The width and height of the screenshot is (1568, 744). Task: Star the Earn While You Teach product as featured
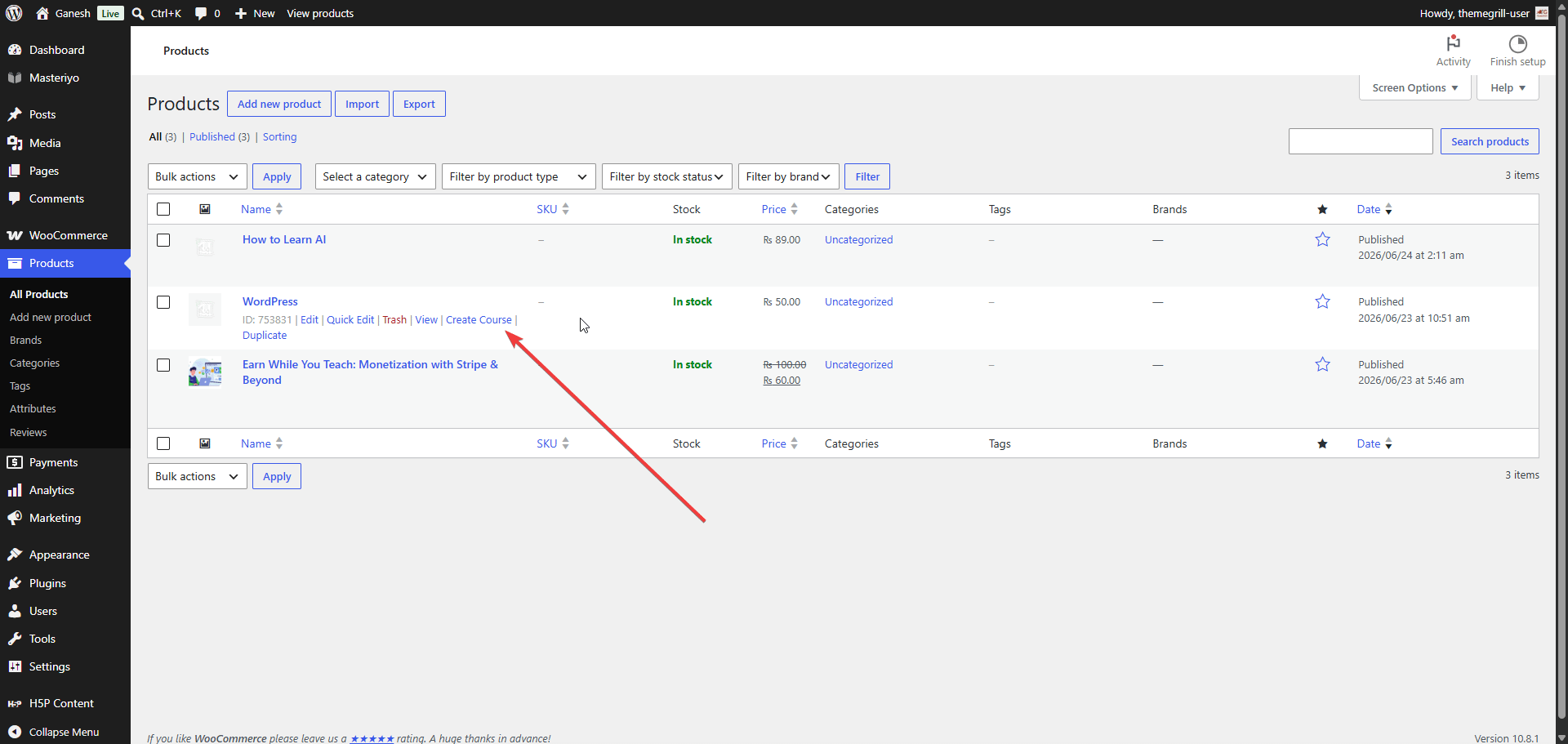1322,364
